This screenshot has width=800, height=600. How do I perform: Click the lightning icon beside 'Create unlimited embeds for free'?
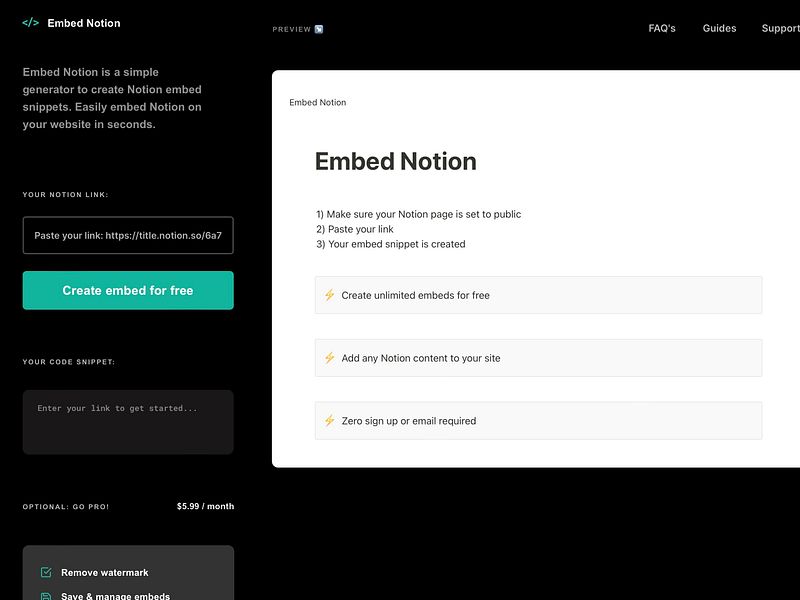[329, 294]
